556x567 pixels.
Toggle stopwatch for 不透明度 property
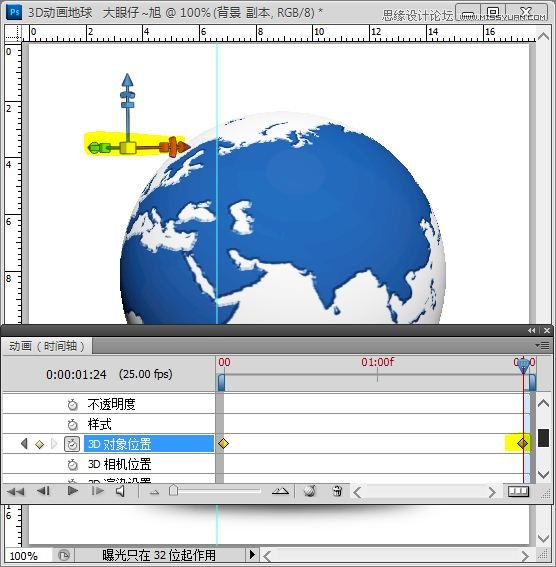tap(73, 404)
